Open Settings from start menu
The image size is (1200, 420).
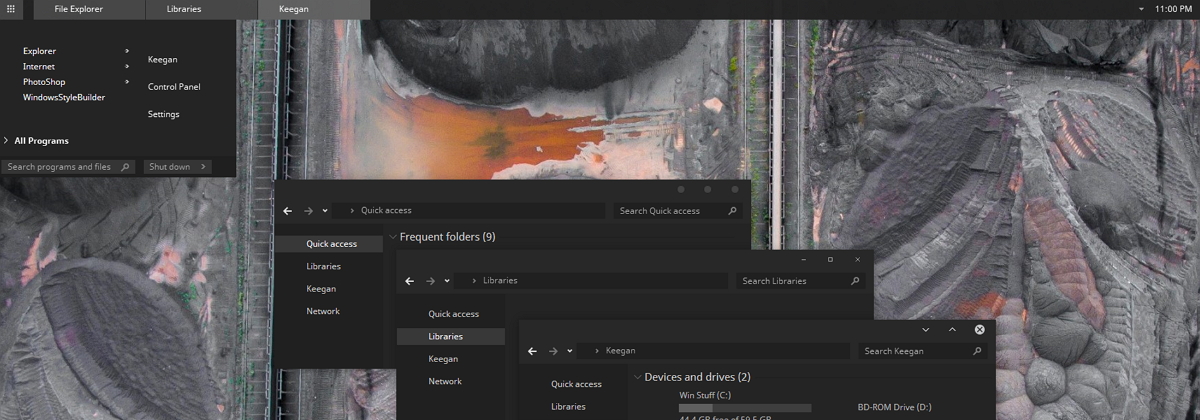164,114
